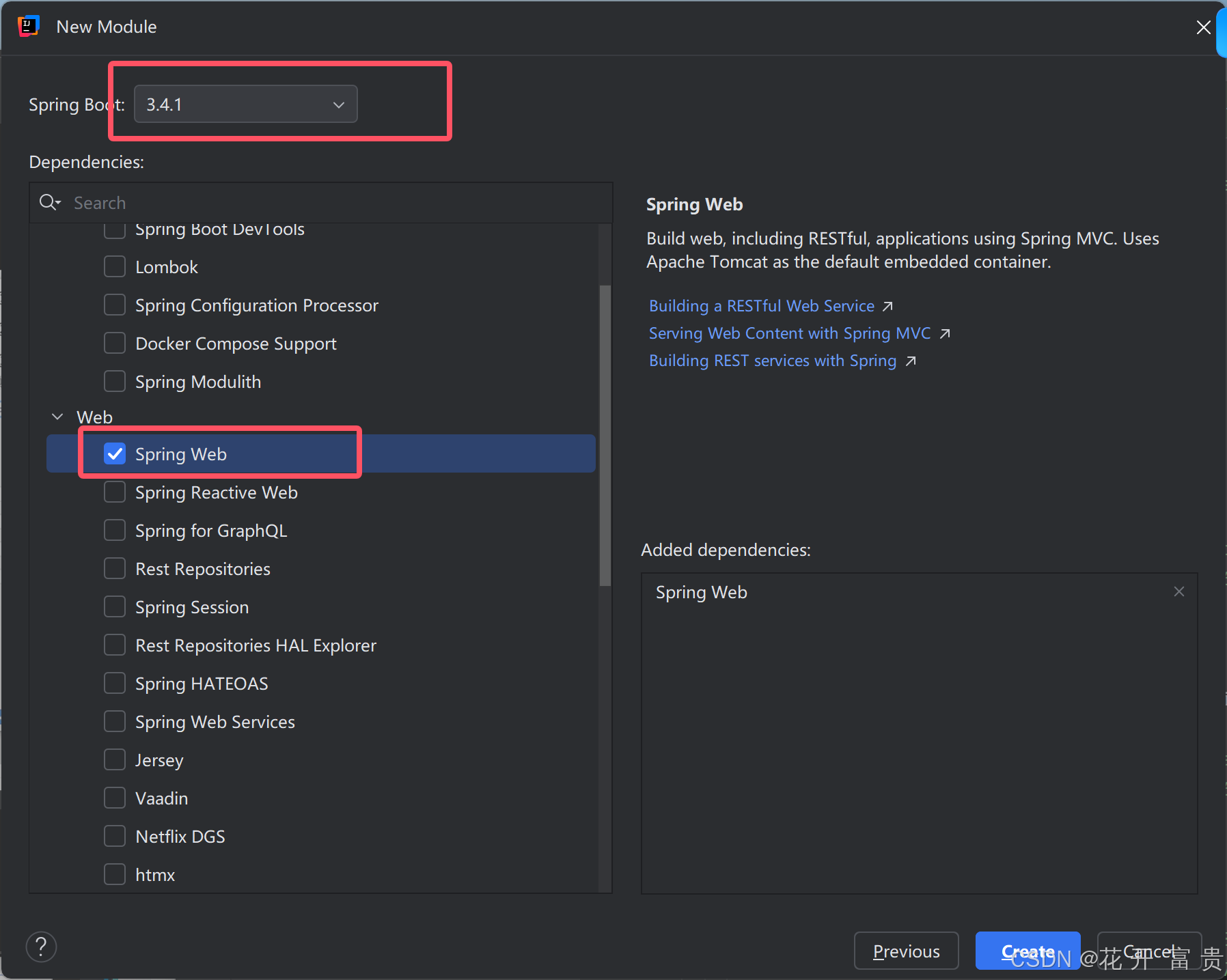Viewport: 1227px width, 980px height.
Task: Click the Cancel button
Action: [1149, 951]
